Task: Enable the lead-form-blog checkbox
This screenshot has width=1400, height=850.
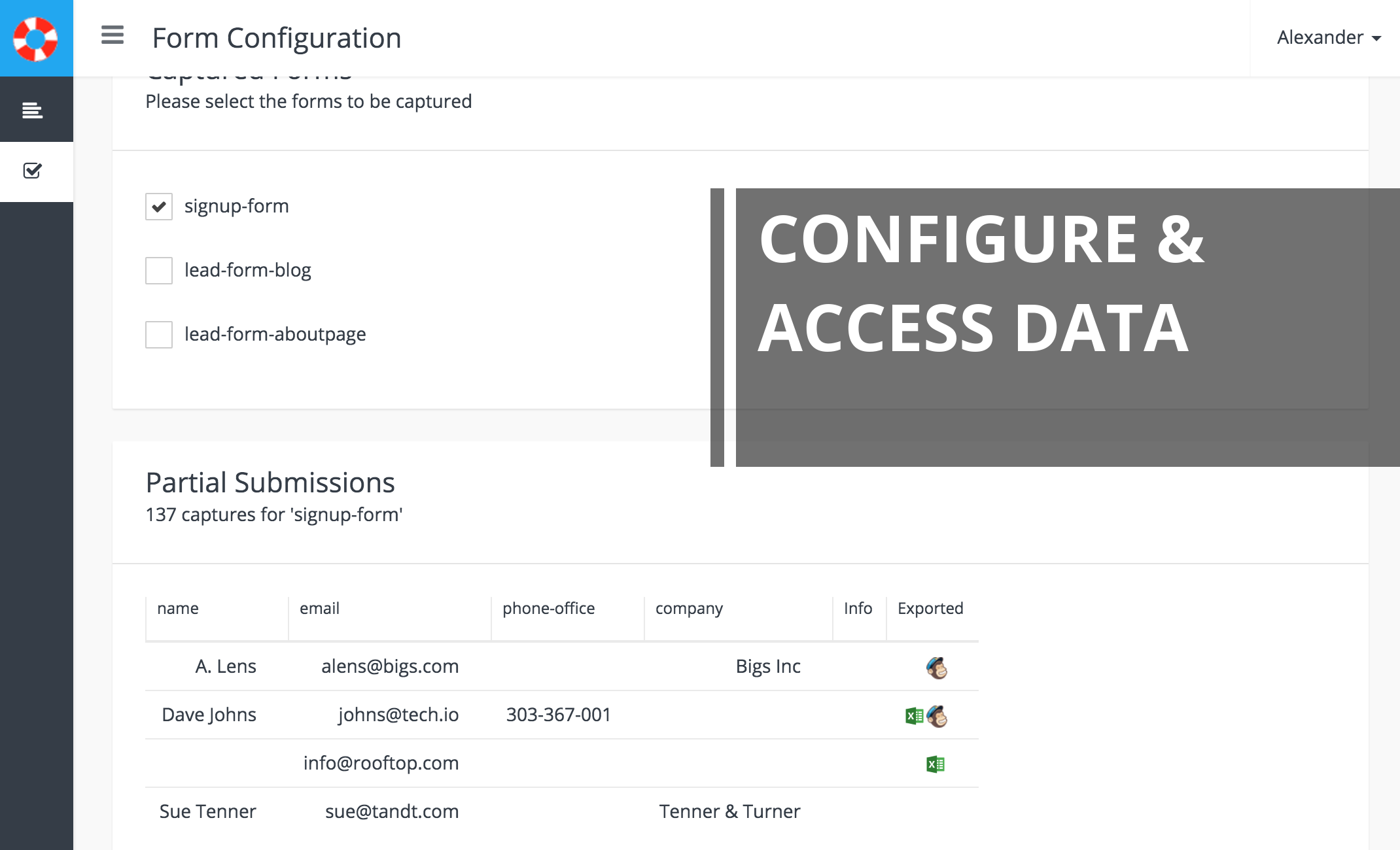Action: coord(159,271)
